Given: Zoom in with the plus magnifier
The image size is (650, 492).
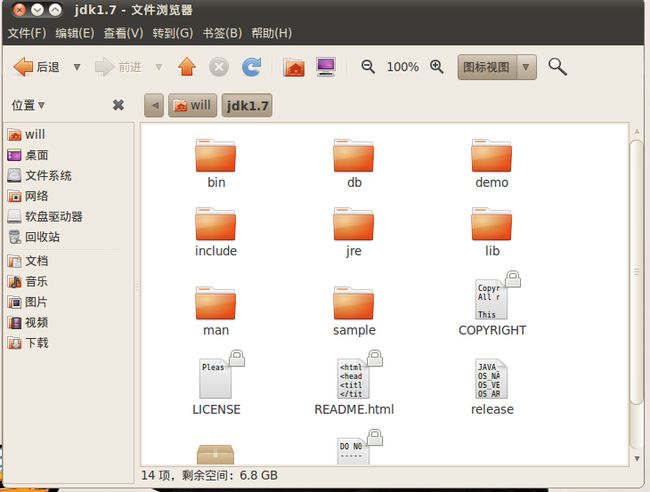Looking at the screenshot, I should click(x=437, y=67).
